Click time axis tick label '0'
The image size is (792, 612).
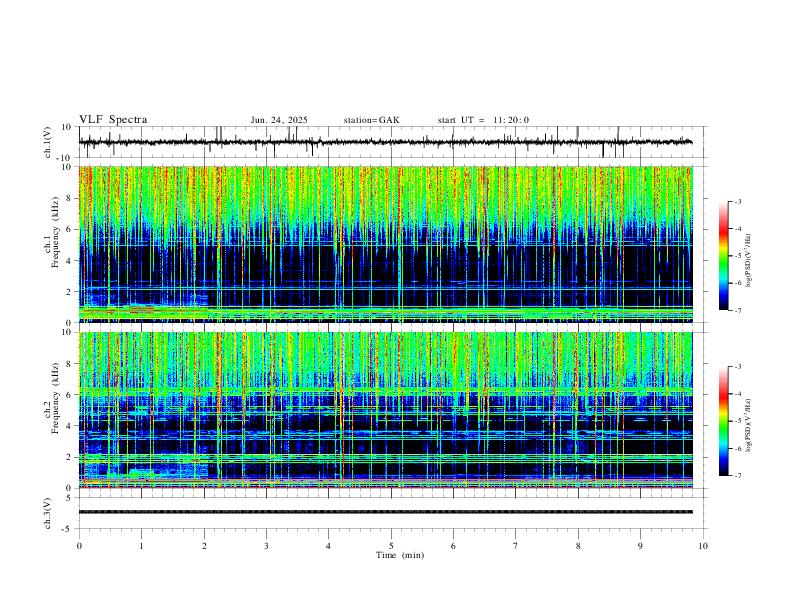point(79,546)
